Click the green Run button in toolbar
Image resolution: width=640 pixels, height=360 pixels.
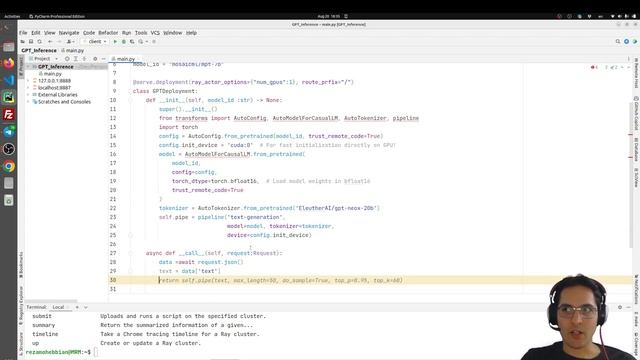115,42
